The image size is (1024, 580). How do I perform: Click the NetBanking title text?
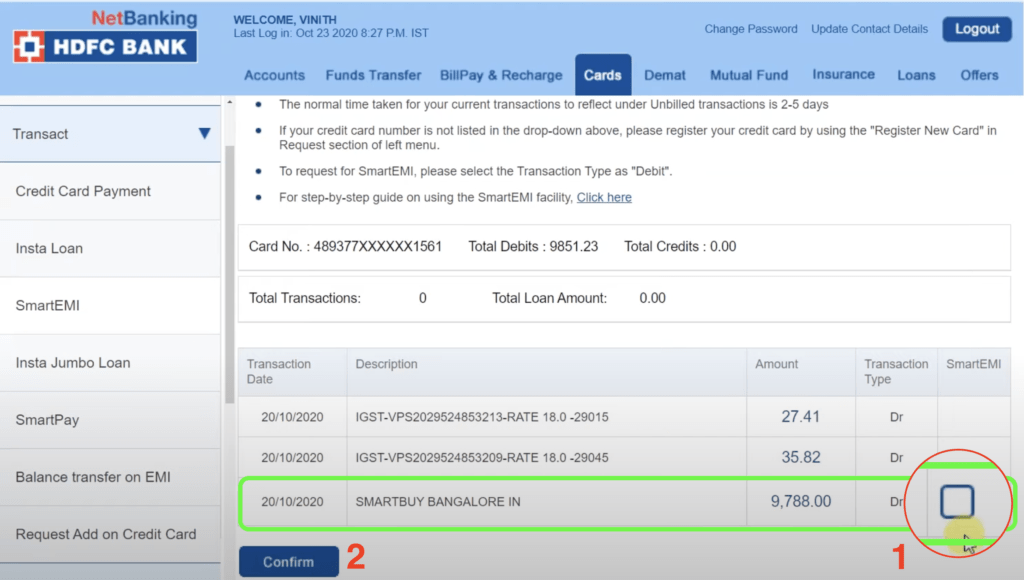point(144,18)
